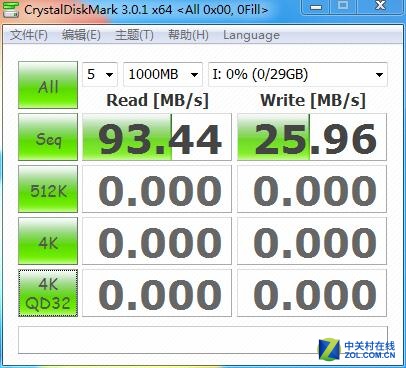Run all benchmarks with All button
406x368 pixels.
pyautogui.click(x=48, y=85)
